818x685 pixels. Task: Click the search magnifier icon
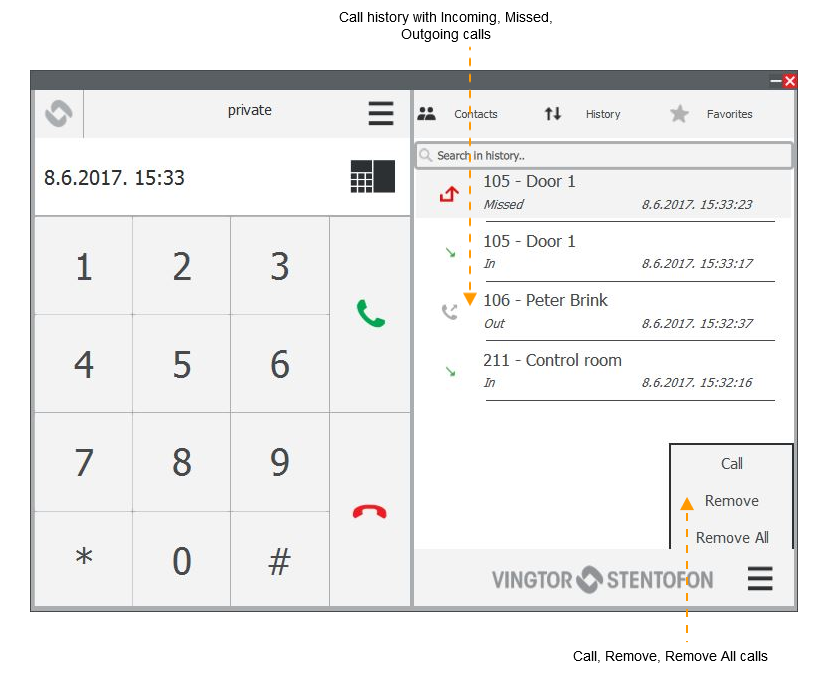(426, 155)
